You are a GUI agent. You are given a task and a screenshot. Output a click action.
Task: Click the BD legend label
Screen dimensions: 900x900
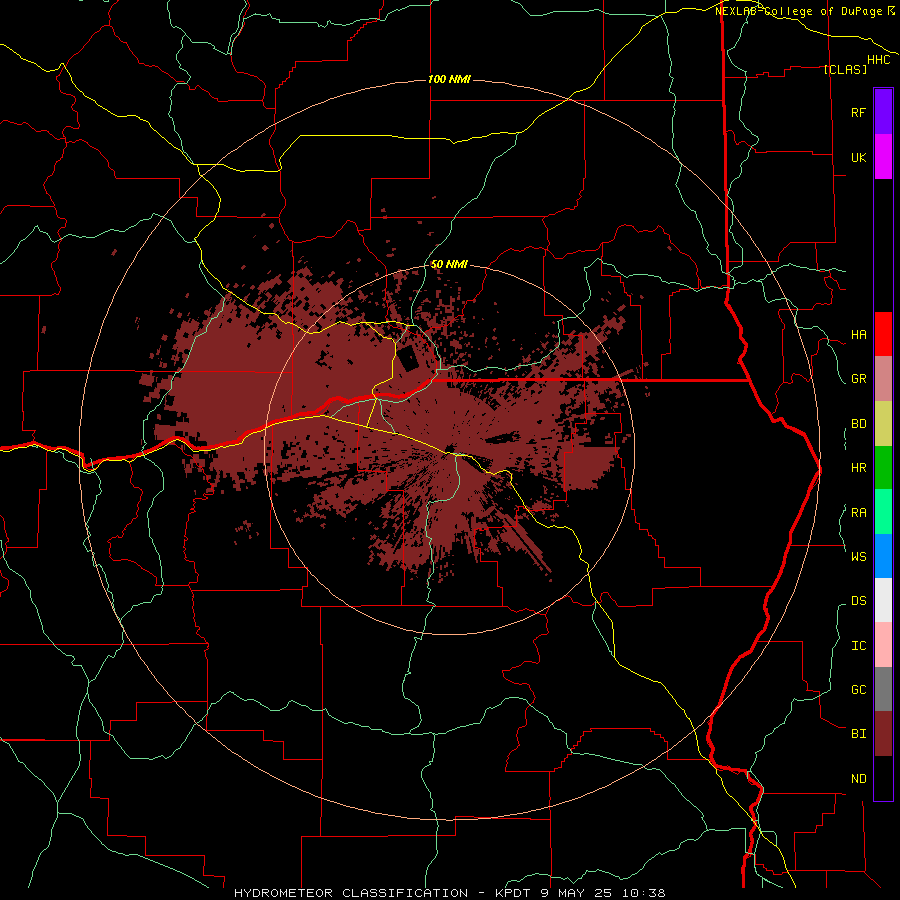(858, 424)
